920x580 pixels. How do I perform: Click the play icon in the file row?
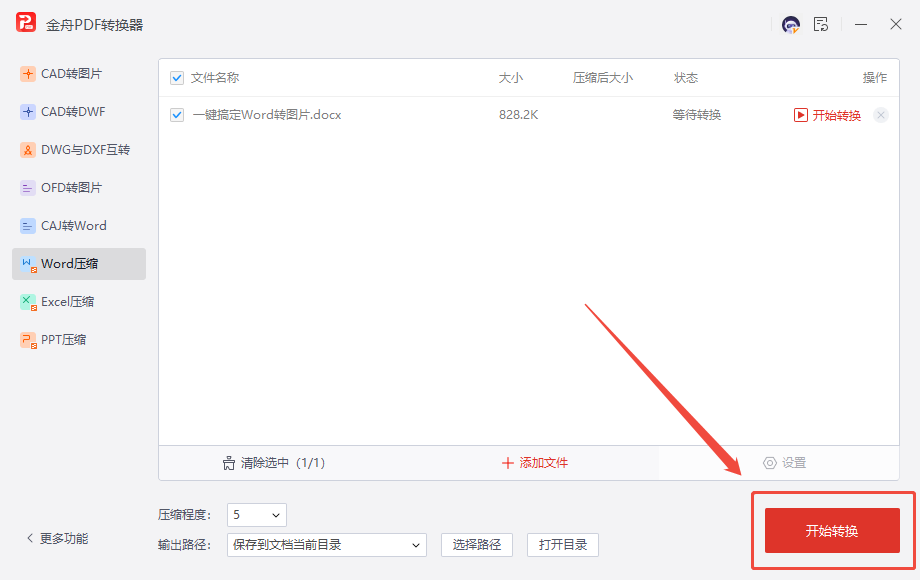800,115
